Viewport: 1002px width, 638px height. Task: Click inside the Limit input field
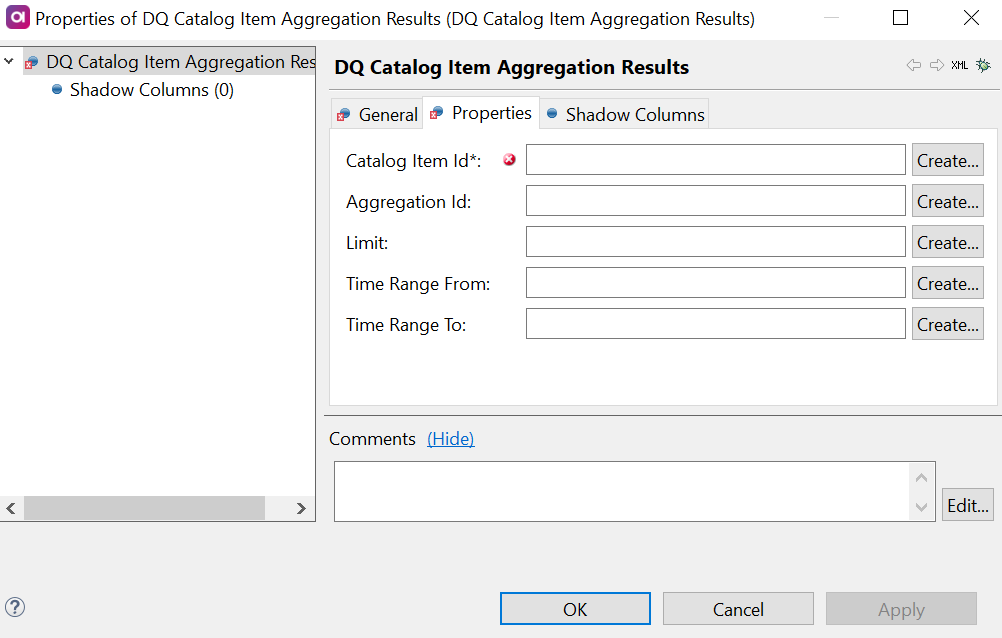click(x=715, y=241)
